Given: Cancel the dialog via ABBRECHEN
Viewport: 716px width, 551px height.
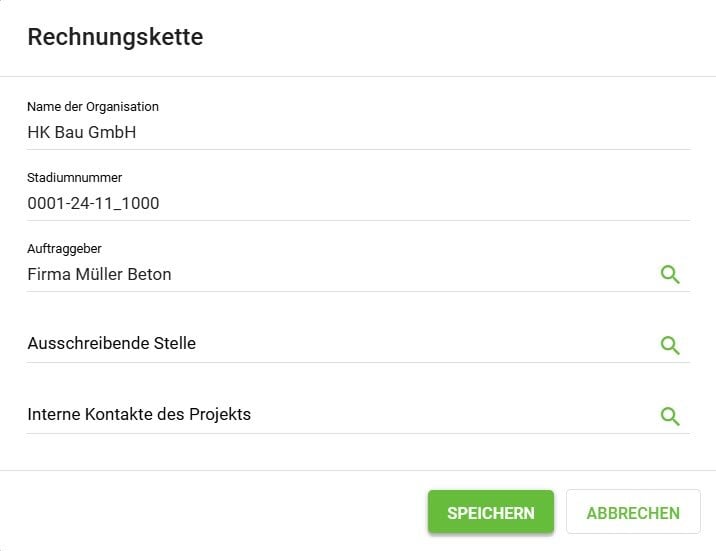Looking at the screenshot, I should (633, 512).
